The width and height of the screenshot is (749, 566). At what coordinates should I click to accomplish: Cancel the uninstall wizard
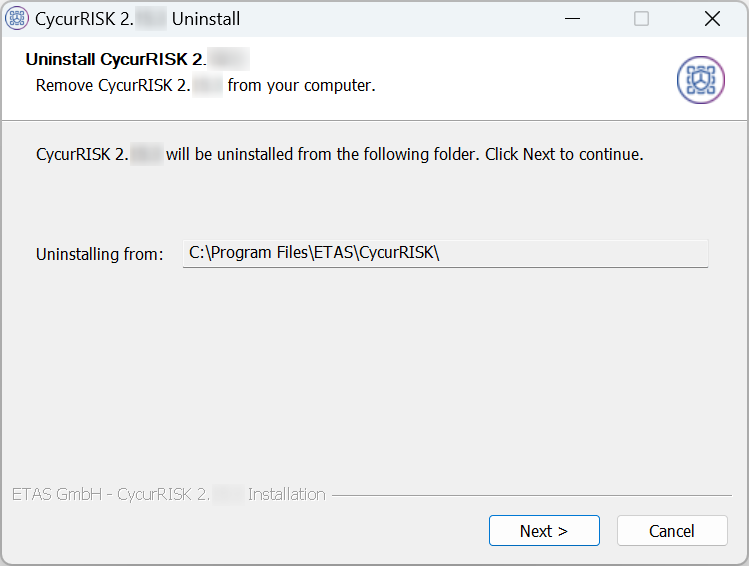[x=671, y=531]
